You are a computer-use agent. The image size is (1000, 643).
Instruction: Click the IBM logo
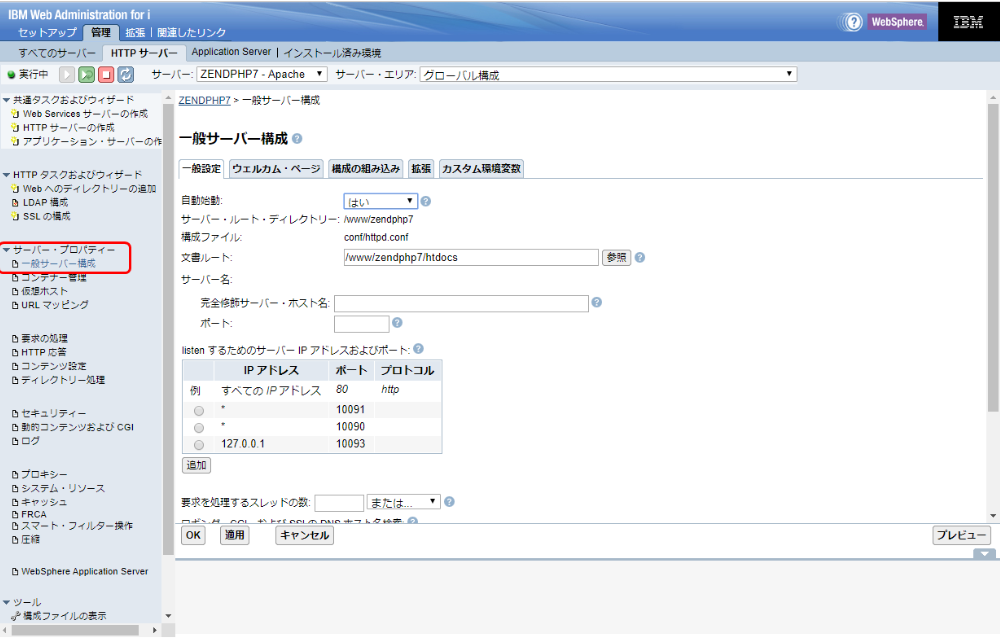pyautogui.click(x=968, y=22)
